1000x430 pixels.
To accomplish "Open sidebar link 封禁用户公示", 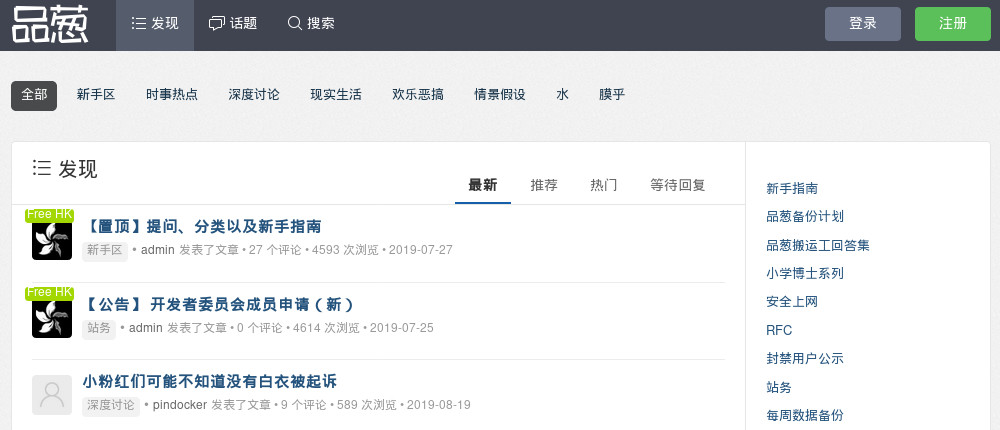I will [805, 359].
